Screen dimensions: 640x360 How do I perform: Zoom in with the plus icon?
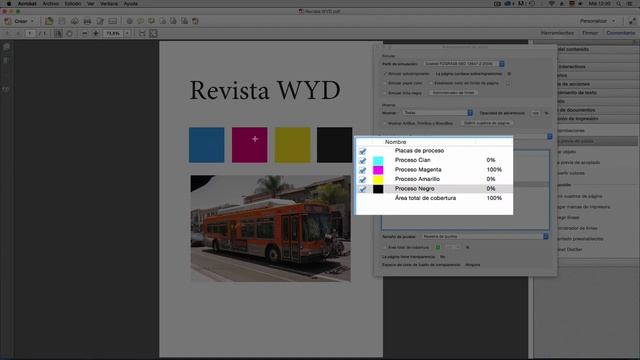click(x=96, y=33)
